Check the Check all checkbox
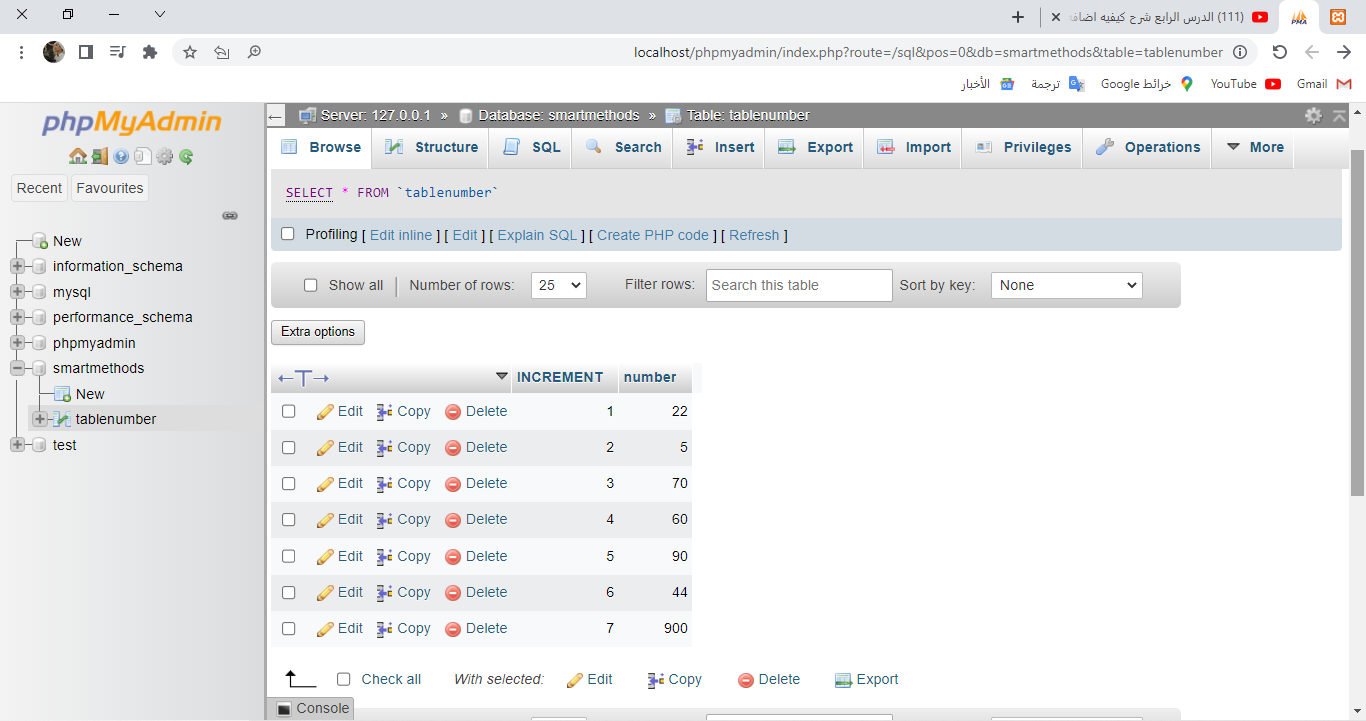The width and height of the screenshot is (1366, 721). (343, 679)
